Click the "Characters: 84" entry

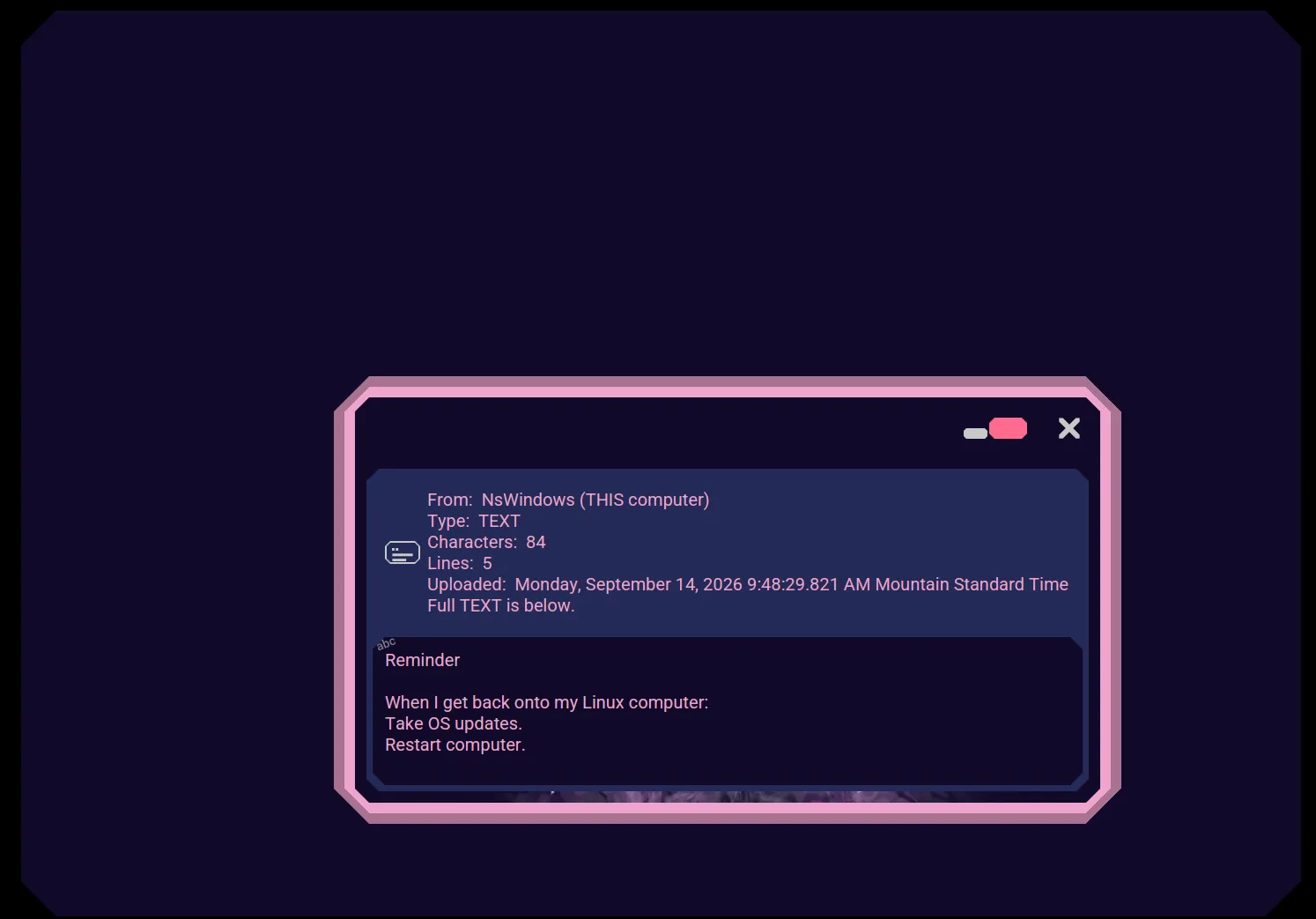coord(486,542)
